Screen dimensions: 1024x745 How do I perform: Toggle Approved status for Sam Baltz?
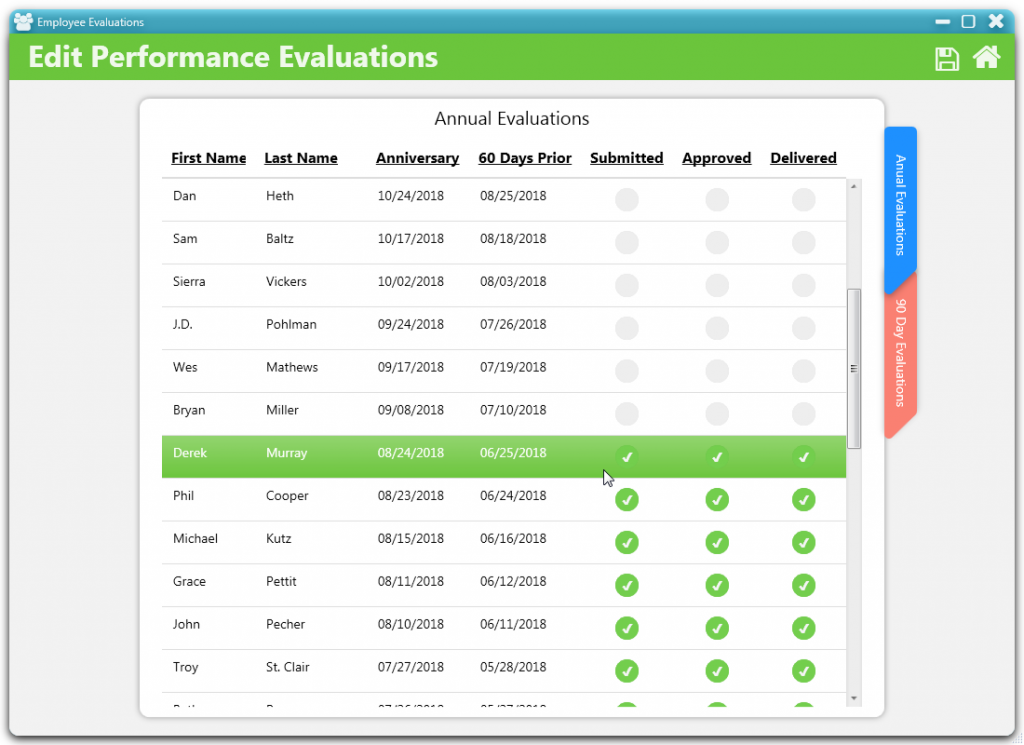(716, 242)
